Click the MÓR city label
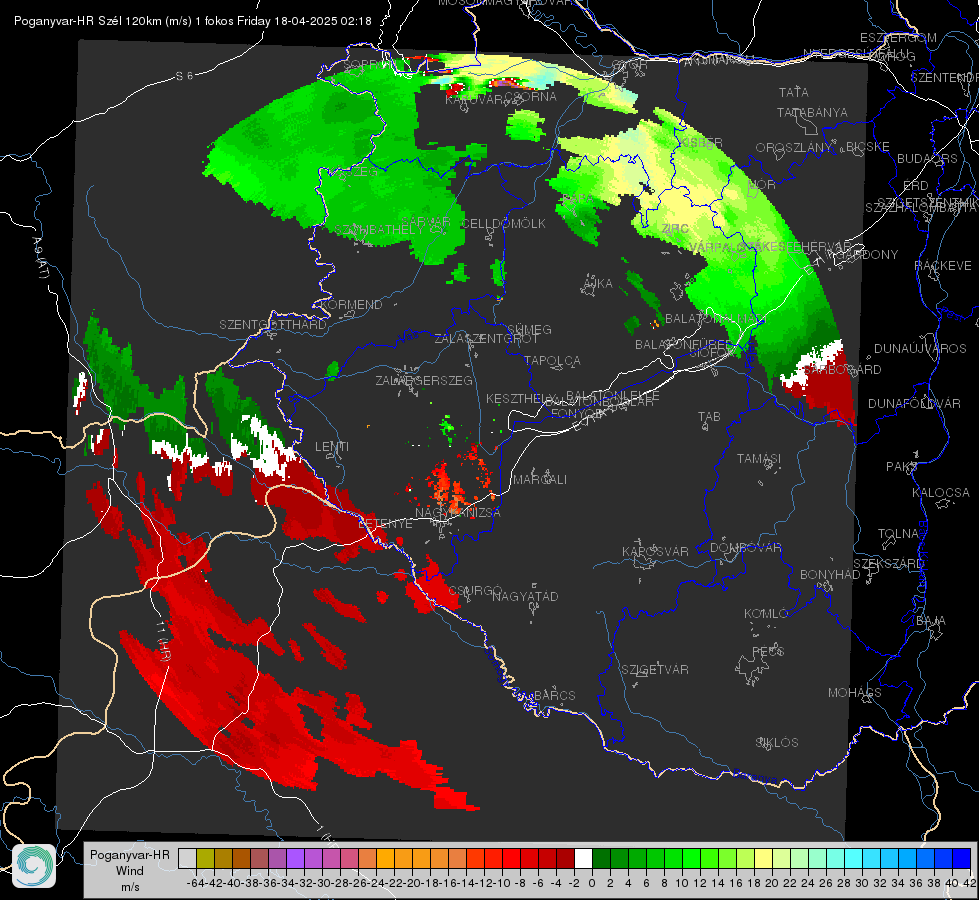The width and height of the screenshot is (979, 900). coord(762,185)
